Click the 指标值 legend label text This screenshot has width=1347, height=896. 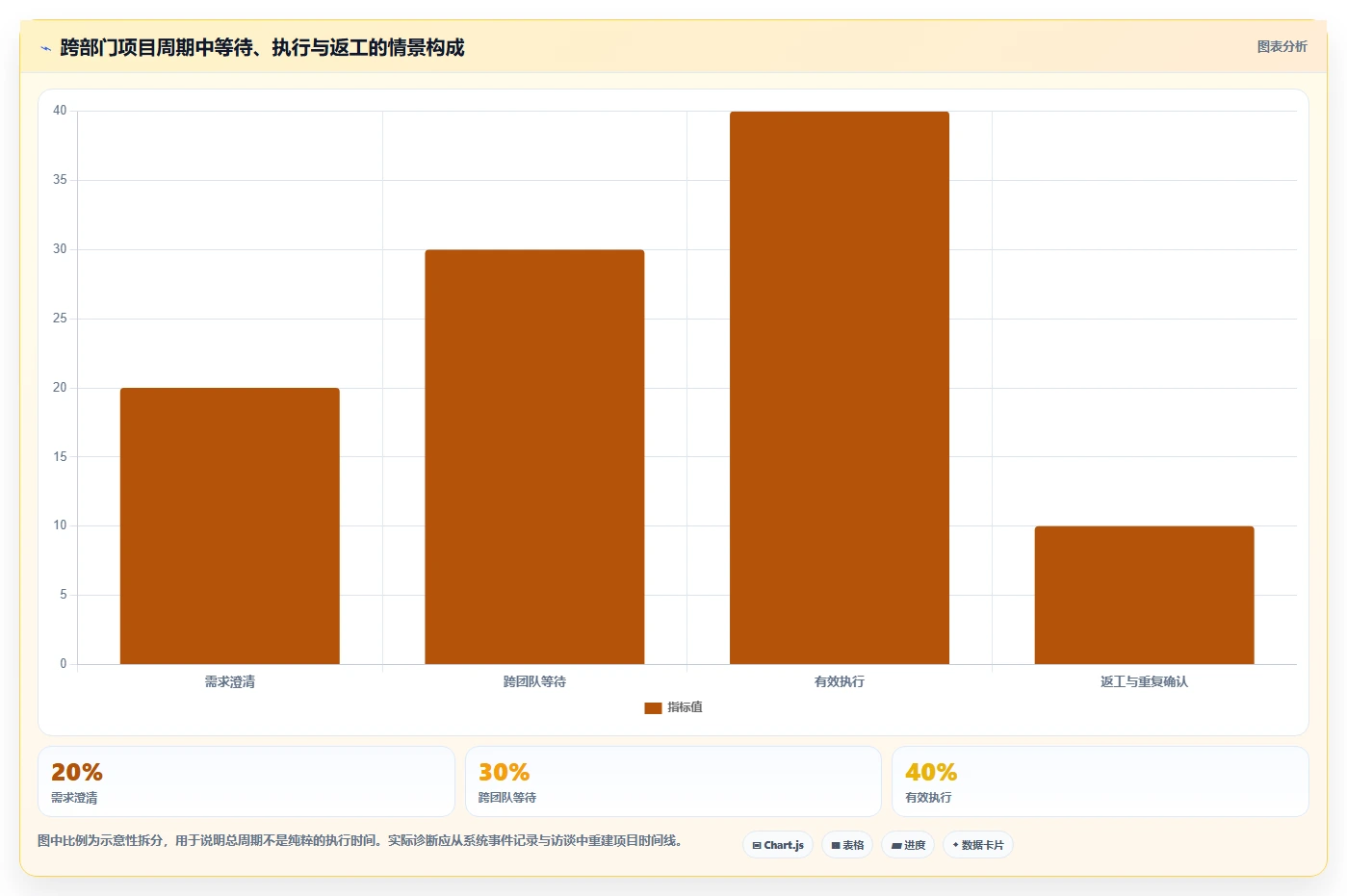(685, 707)
